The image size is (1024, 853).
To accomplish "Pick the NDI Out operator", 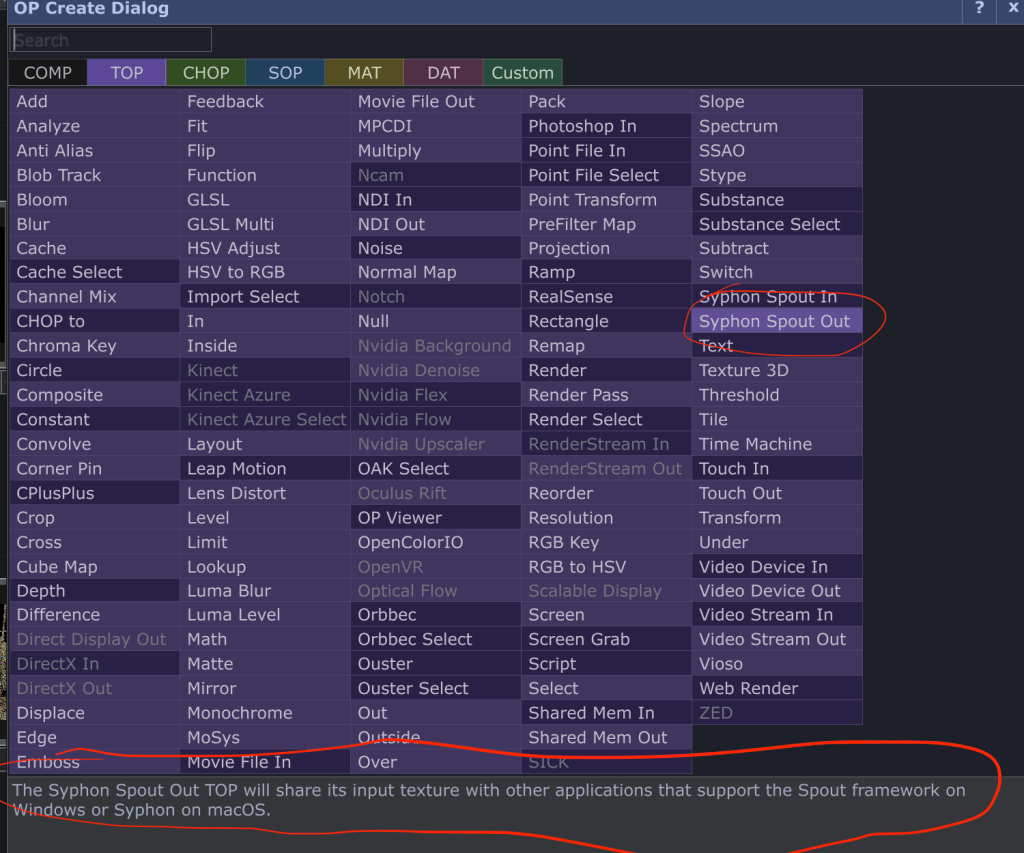I will pyautogui.click(x=392, y=224).
